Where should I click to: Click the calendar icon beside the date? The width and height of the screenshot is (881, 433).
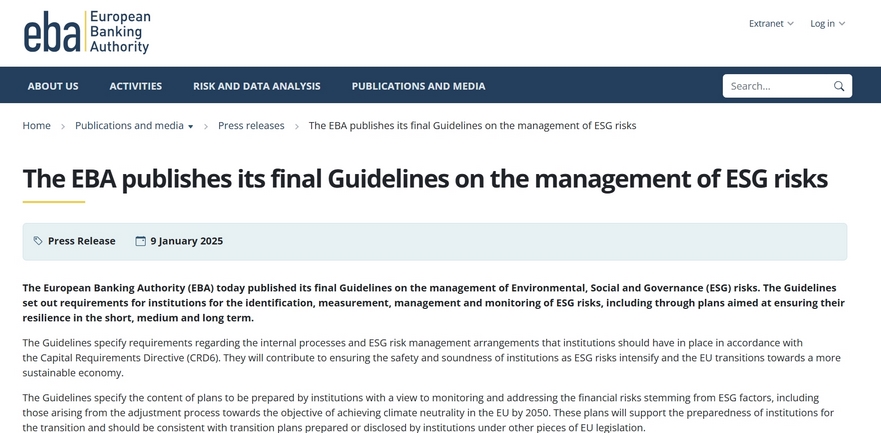tap(141, 241)
